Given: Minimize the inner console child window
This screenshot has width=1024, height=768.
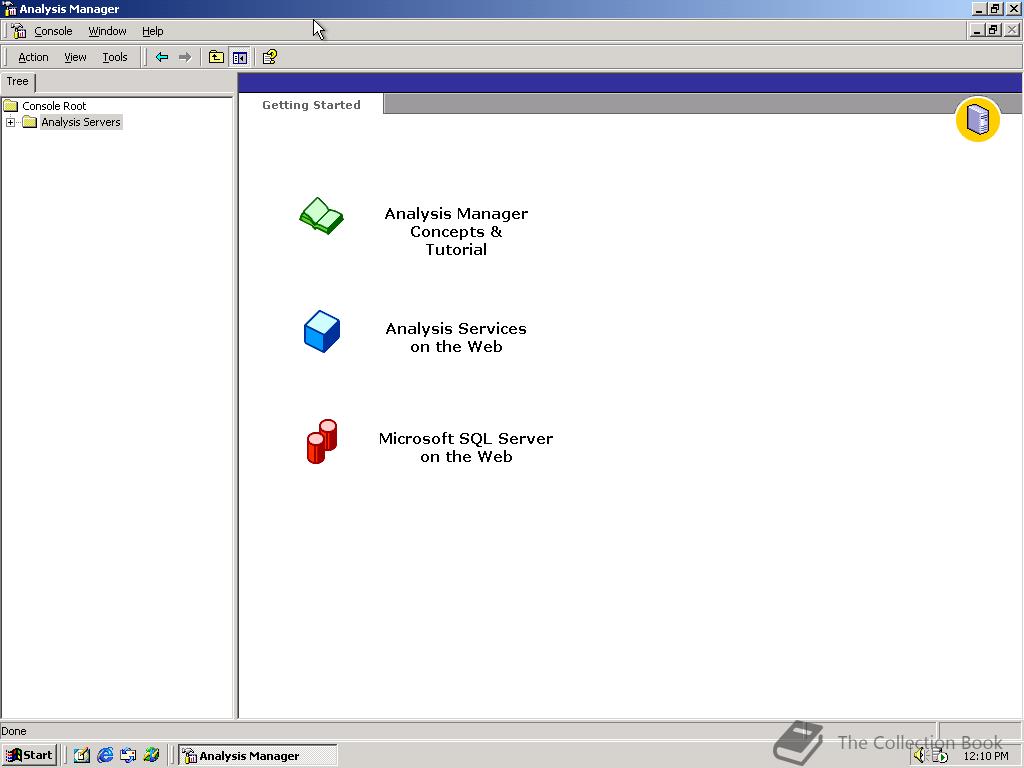Looking at the screenshot, I should tap(977, 30).
